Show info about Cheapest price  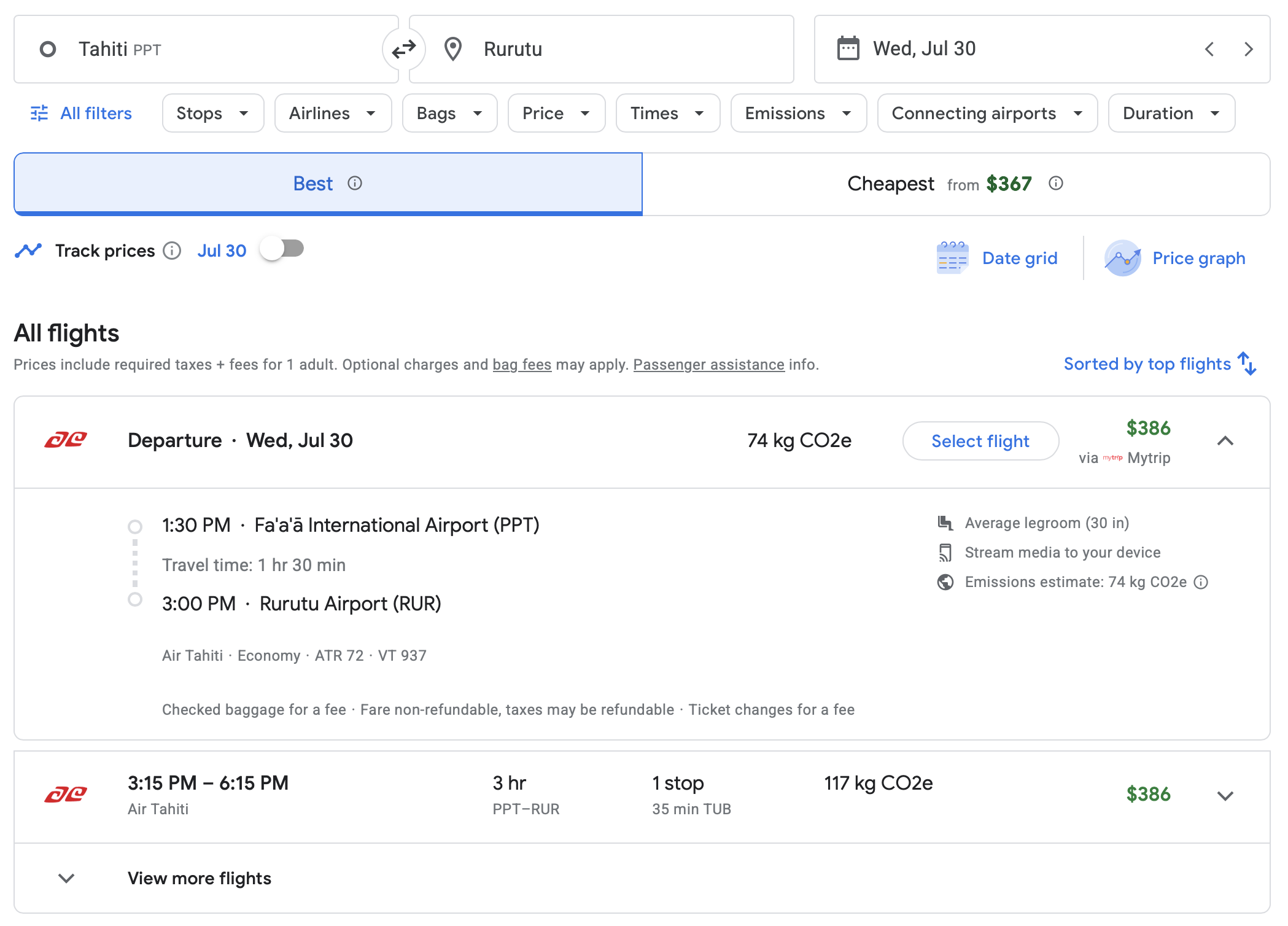(1056, 183)
